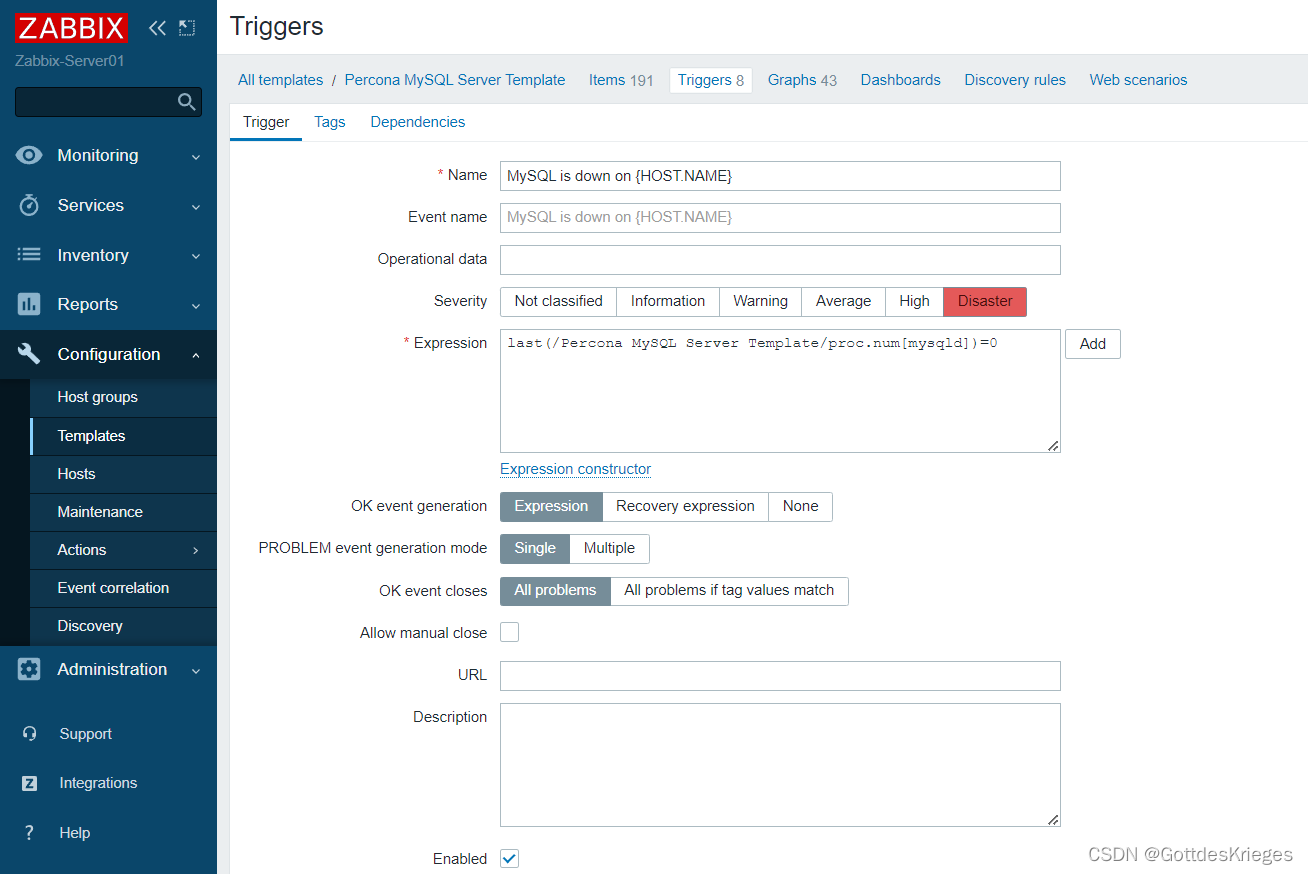Open Hosts in Configuration menu
Screen dimensions: 1308x874
[123, 474]
